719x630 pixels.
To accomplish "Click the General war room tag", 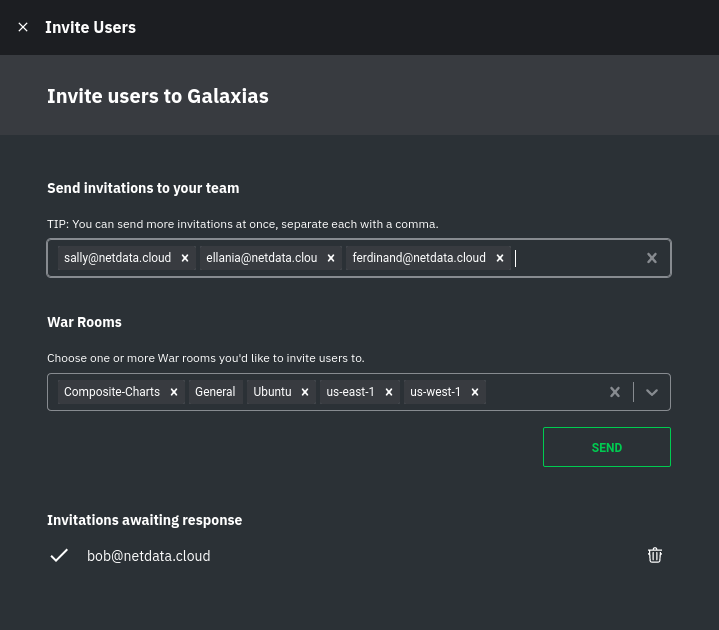I will [215, 392].
